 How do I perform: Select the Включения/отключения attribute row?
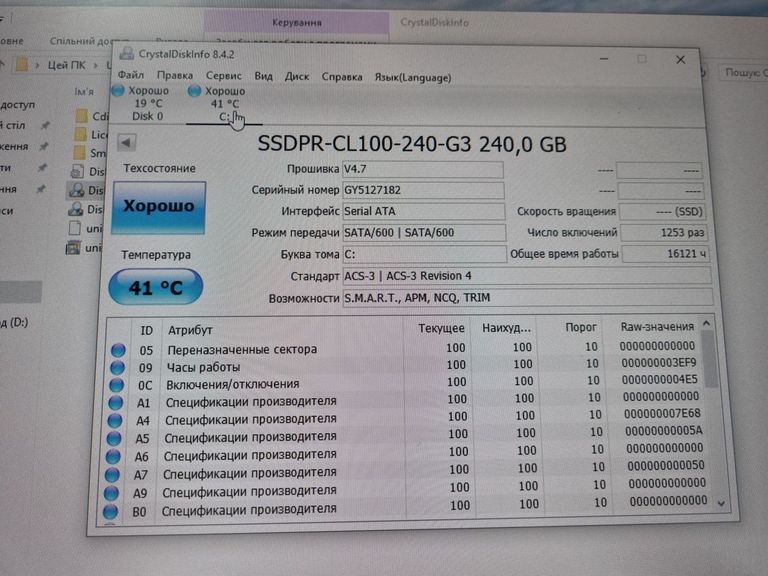[x=407, y=383]
